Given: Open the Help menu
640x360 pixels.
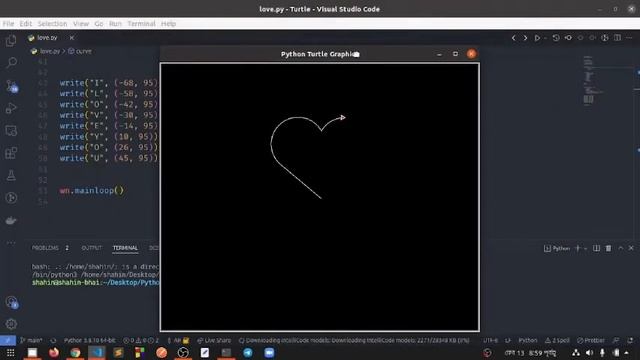Looking at the screenshot, I should point(168,24).
